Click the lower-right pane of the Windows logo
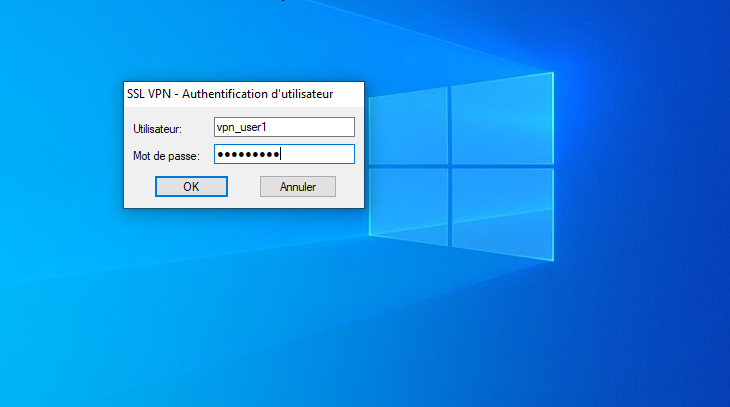This screenshot has width=730, height=407. pyautogui.click(x=500, y=212)
